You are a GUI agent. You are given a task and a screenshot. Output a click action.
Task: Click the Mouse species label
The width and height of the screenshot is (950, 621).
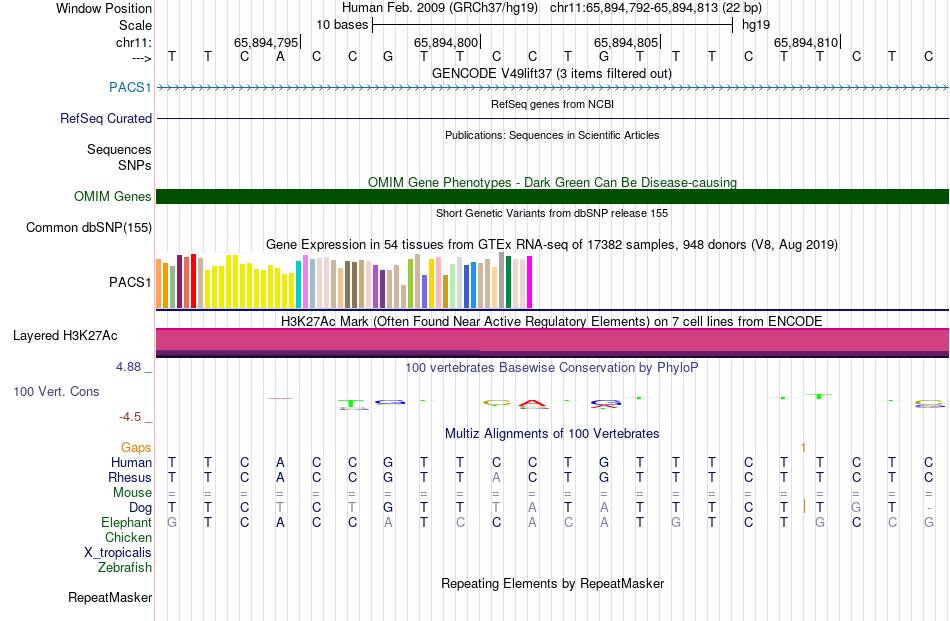click(132, 493)
